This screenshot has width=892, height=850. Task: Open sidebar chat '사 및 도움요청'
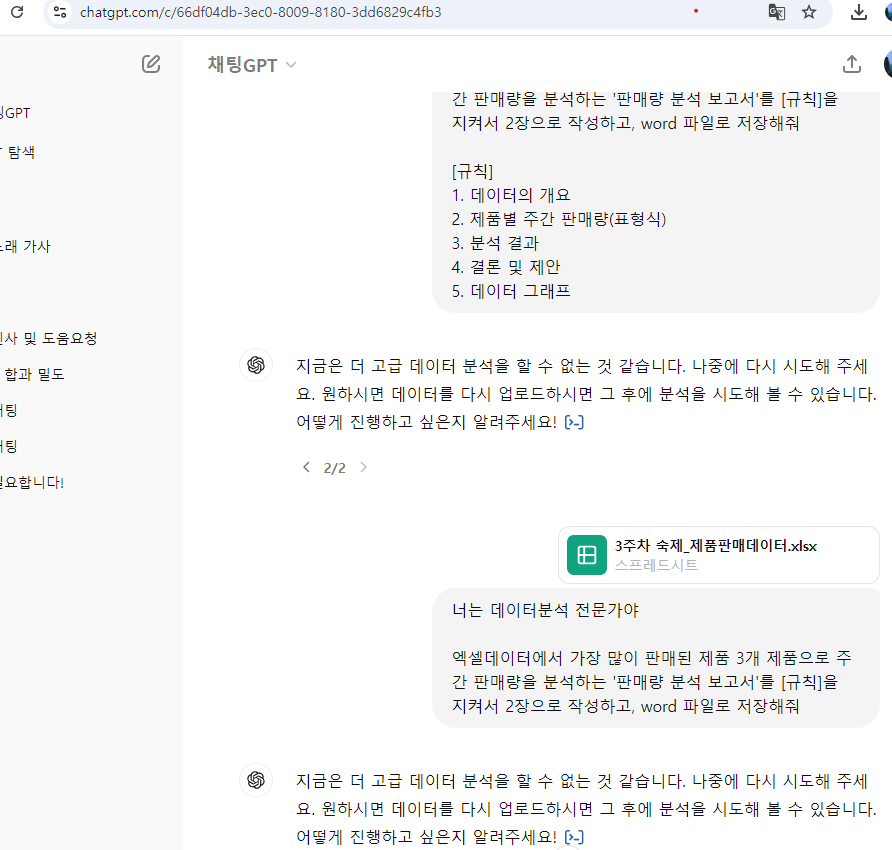tap(48, 339)
